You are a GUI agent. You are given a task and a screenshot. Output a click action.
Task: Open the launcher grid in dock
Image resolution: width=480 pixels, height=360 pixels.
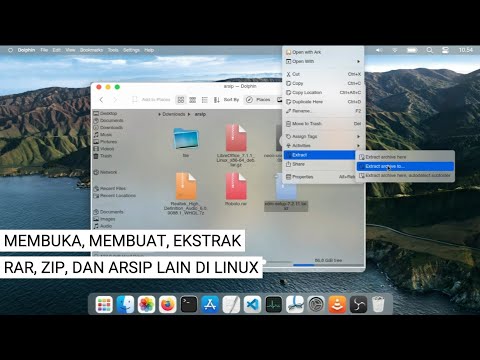coord(104,304)
